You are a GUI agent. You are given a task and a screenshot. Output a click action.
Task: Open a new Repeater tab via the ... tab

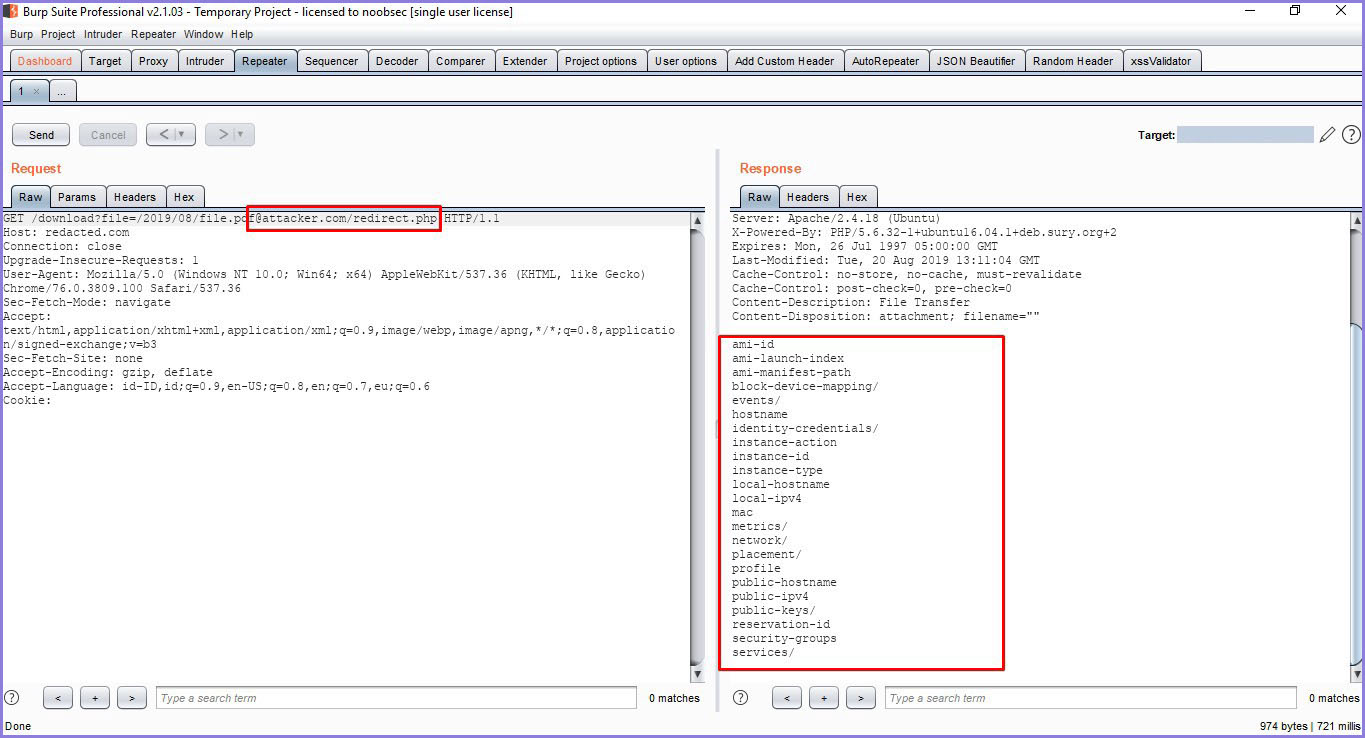(x=62, y=90)
